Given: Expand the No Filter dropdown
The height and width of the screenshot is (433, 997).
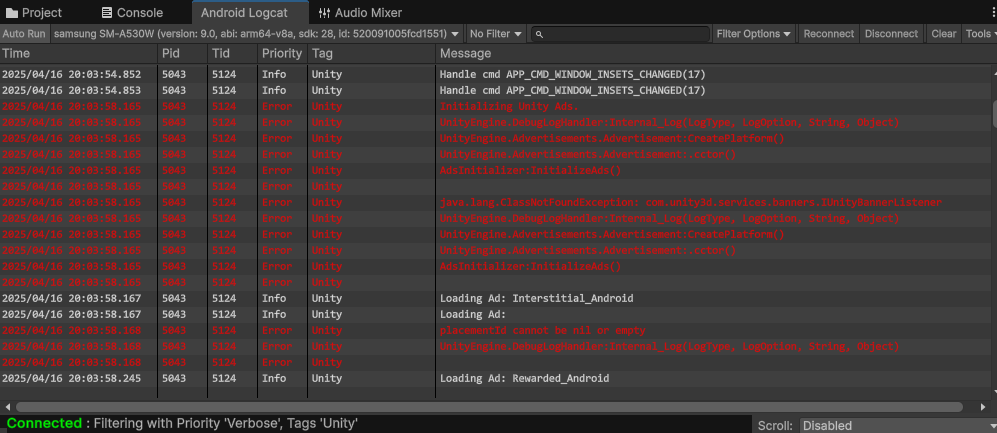Looking at the screenshot, I should [x=496, y=34].
